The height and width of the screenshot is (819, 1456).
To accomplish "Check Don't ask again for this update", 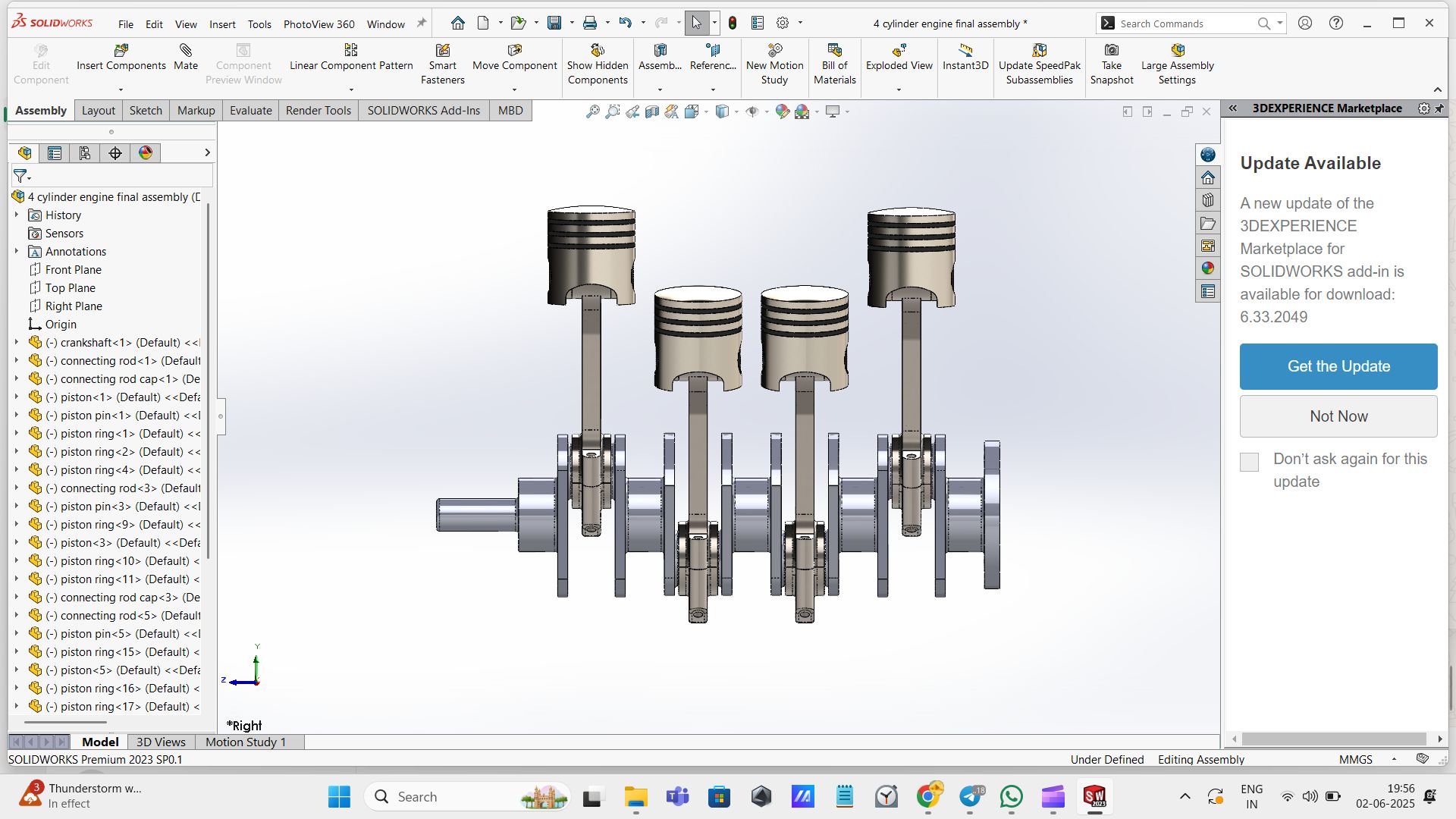I will [x=1249, y=462].
